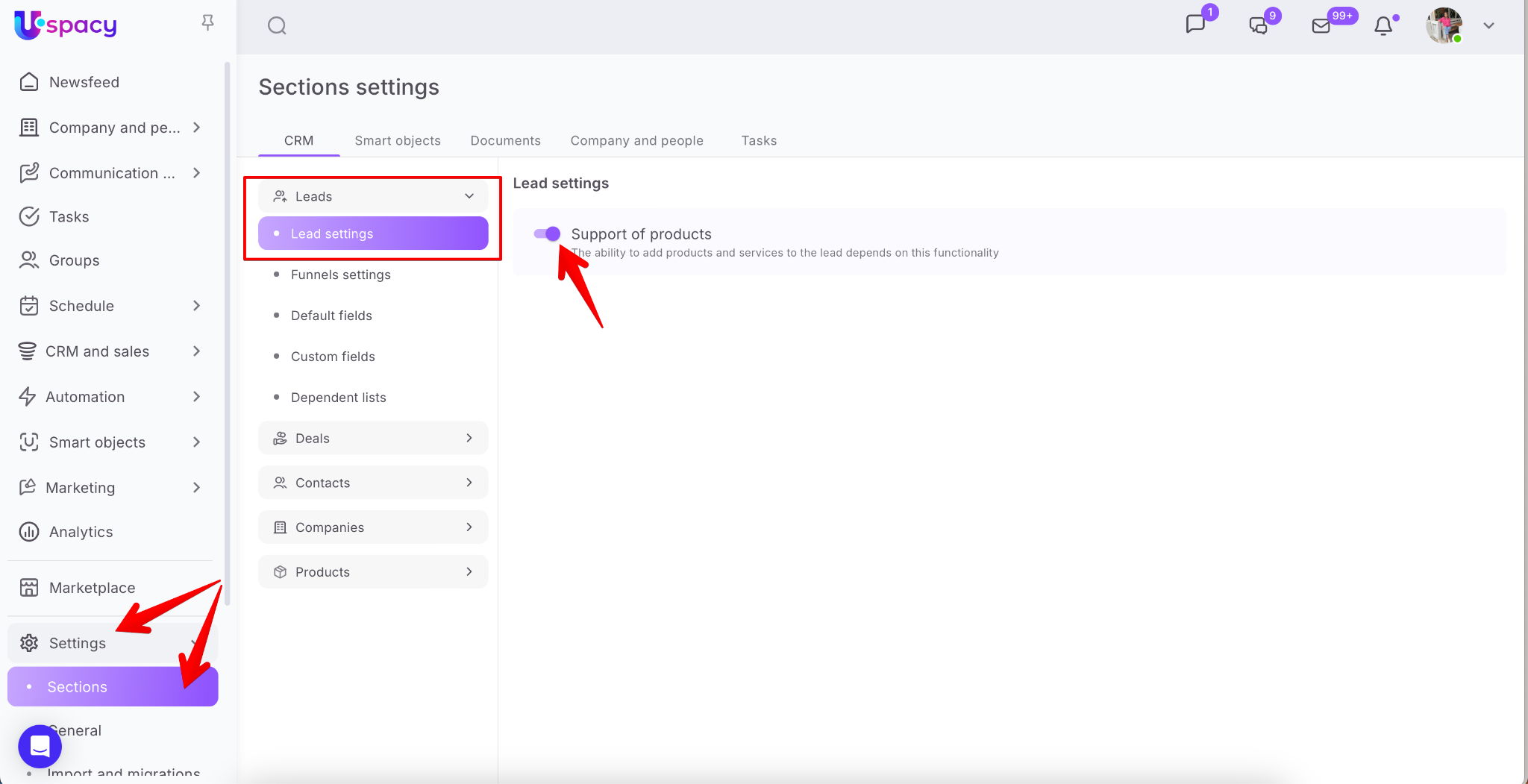Open the user profile dropdown arrow
This screenshot has height=784, width=1528.
(1488, 26)
